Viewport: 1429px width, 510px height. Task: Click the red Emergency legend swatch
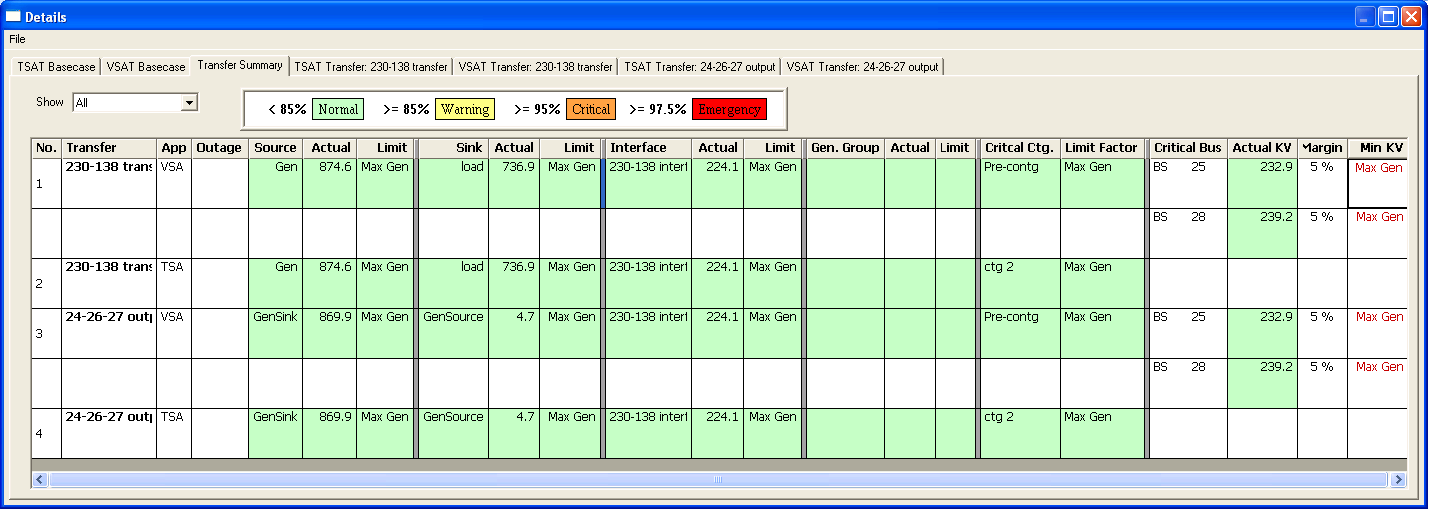point(730,109)
